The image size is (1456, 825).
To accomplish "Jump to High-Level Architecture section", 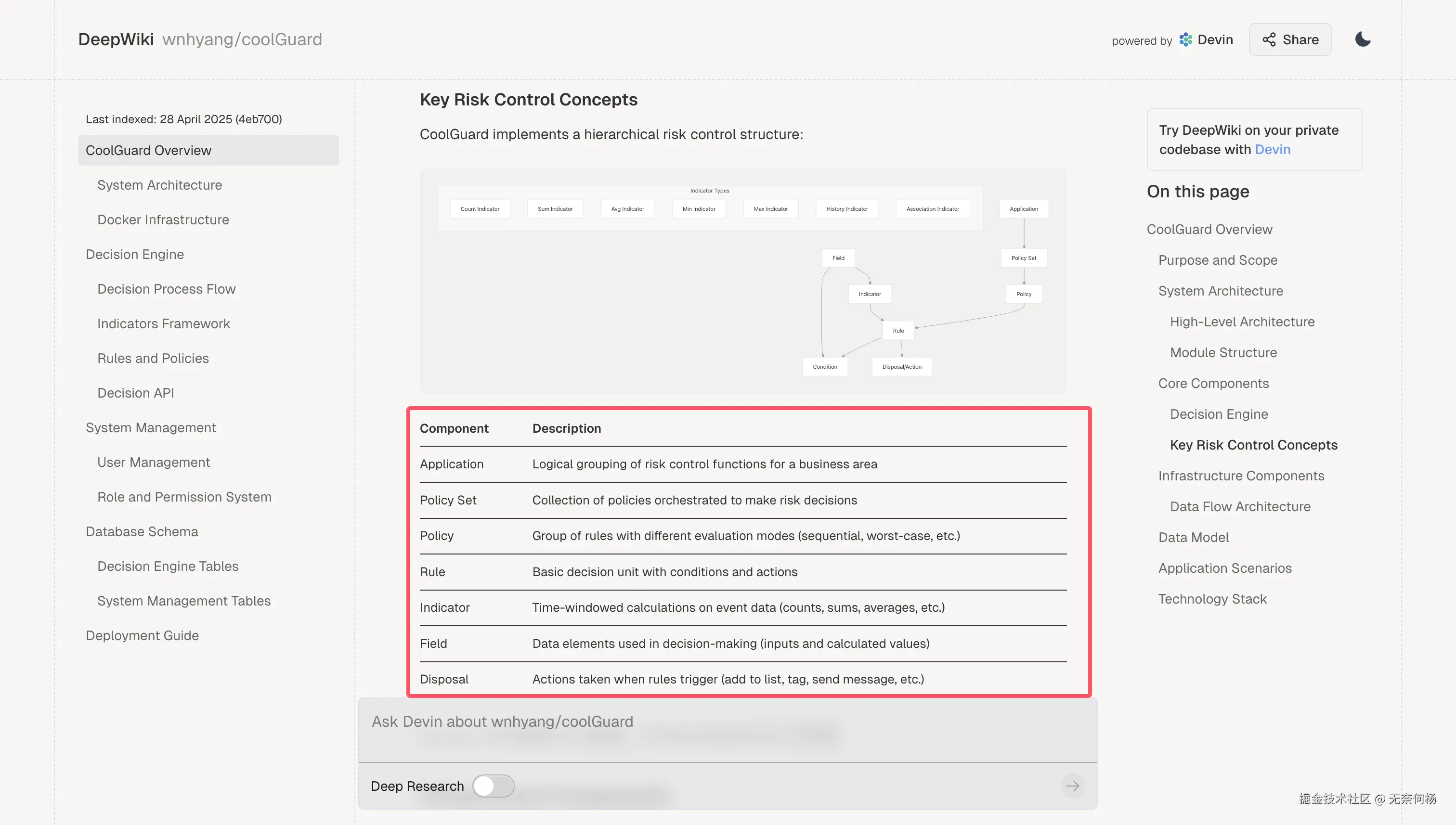I will [x=1242, y=322].
